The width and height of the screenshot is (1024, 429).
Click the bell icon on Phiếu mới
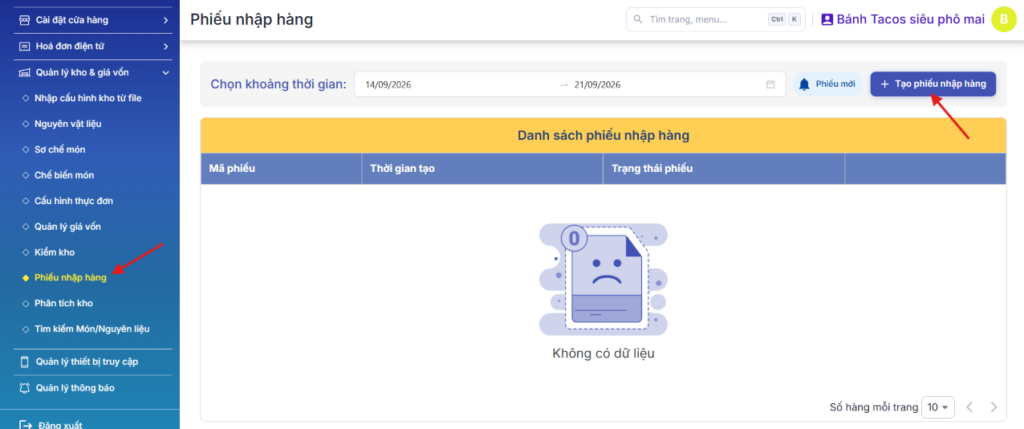coord(804,84)
